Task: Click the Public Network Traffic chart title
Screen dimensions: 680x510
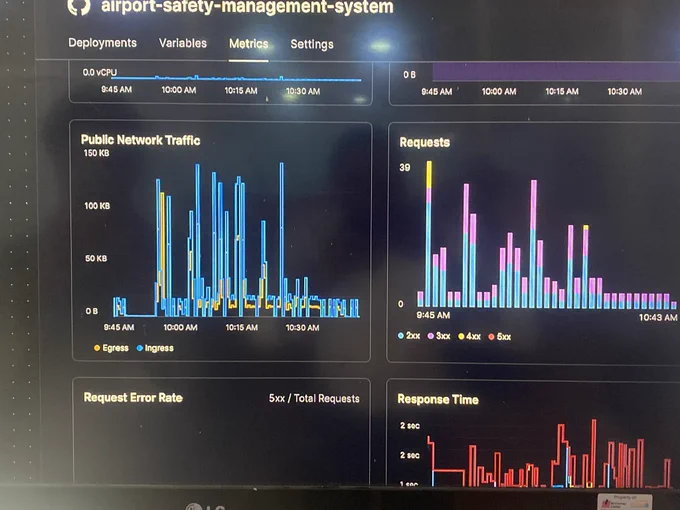Action: tap(141, 140)
